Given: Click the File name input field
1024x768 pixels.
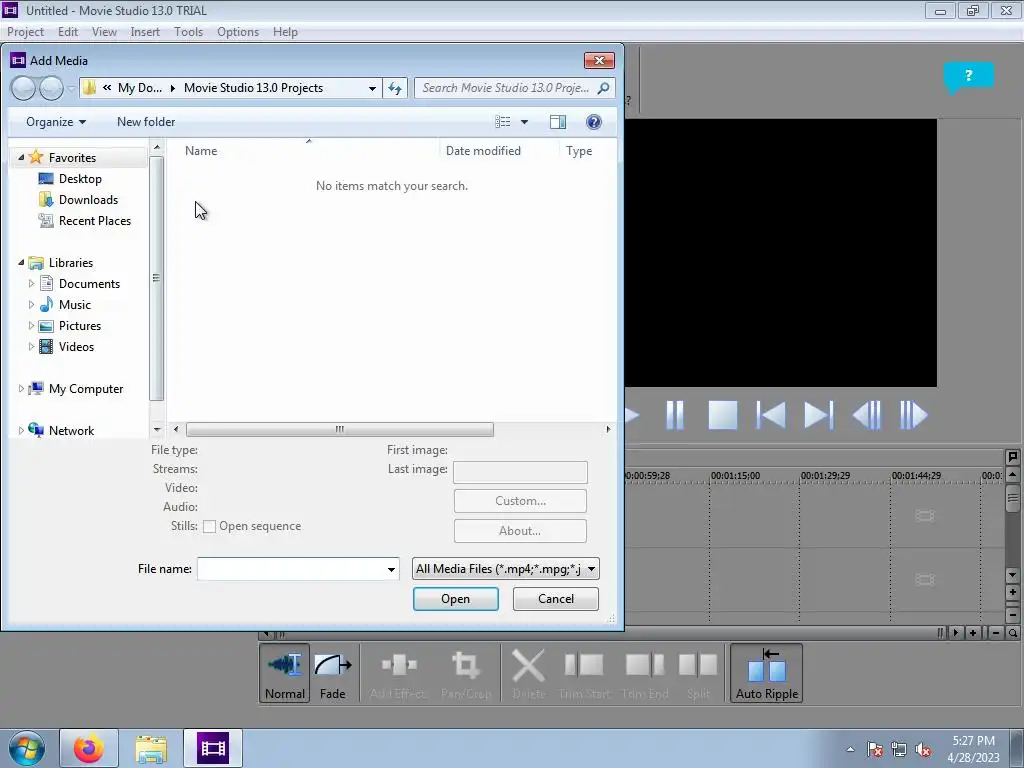Looking at the screenshot, I should pos(291,569).
